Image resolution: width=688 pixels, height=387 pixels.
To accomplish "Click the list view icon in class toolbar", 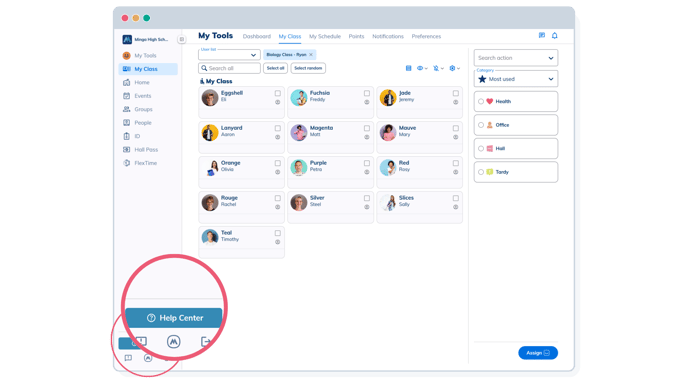I will point(408,68).
